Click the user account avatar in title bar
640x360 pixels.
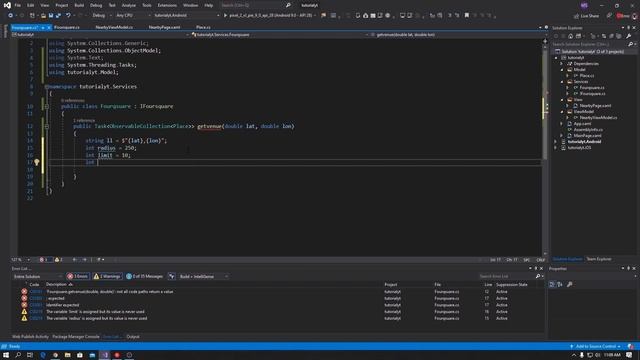pos(584,5)
